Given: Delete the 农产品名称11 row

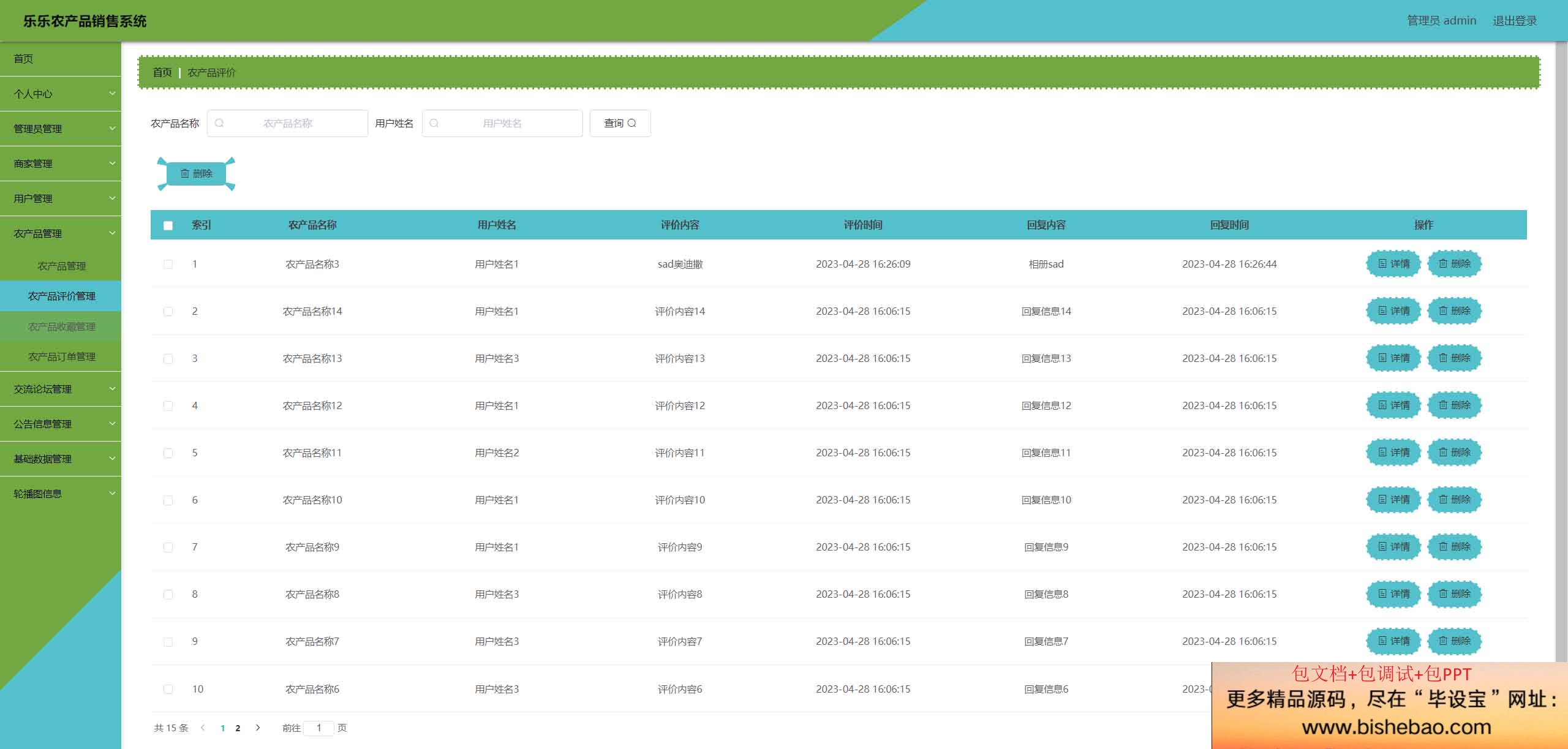Looking at the screenshot, I should point(1454,453).
